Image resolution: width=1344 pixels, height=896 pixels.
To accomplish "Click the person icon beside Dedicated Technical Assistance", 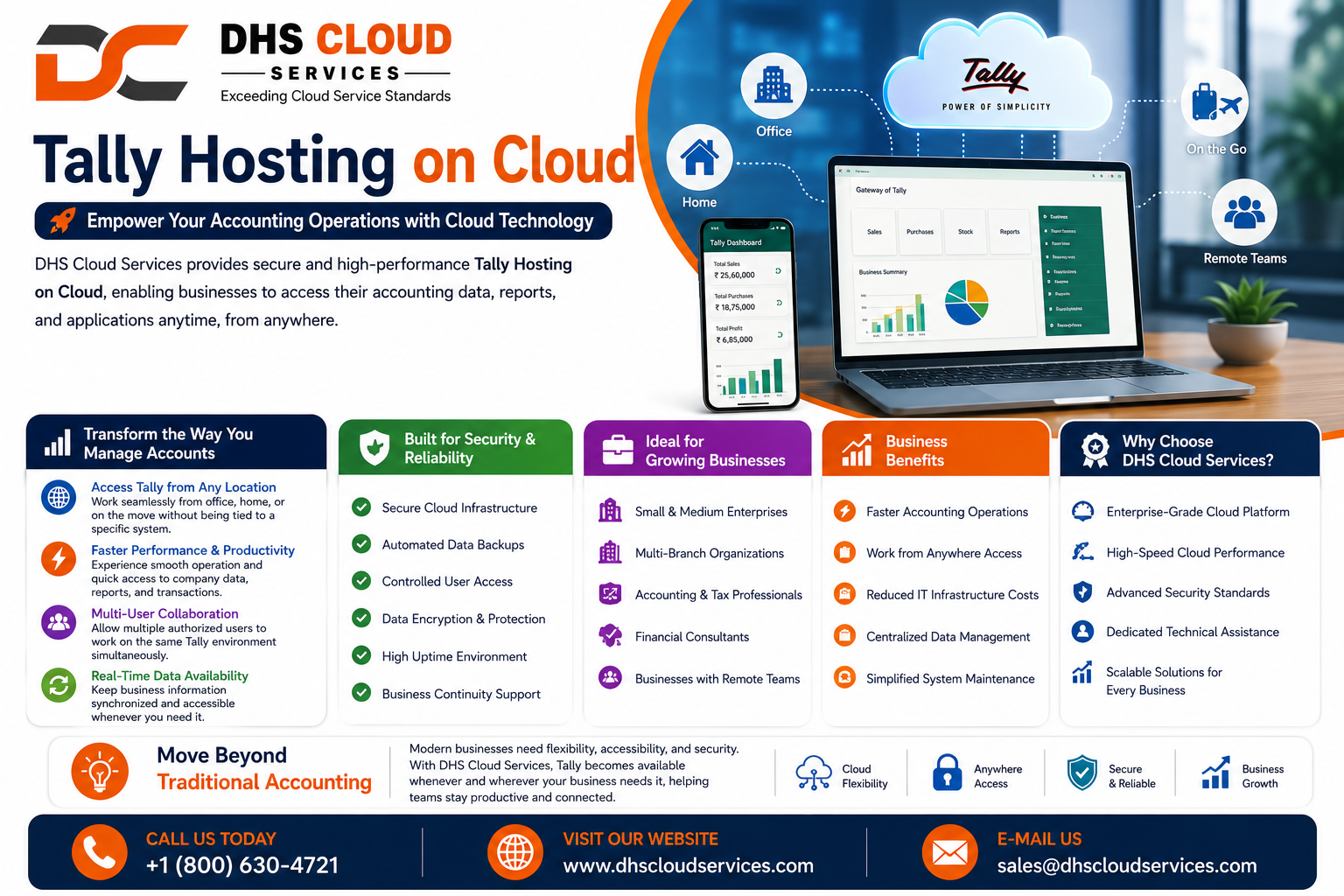I will (1082, 631).
